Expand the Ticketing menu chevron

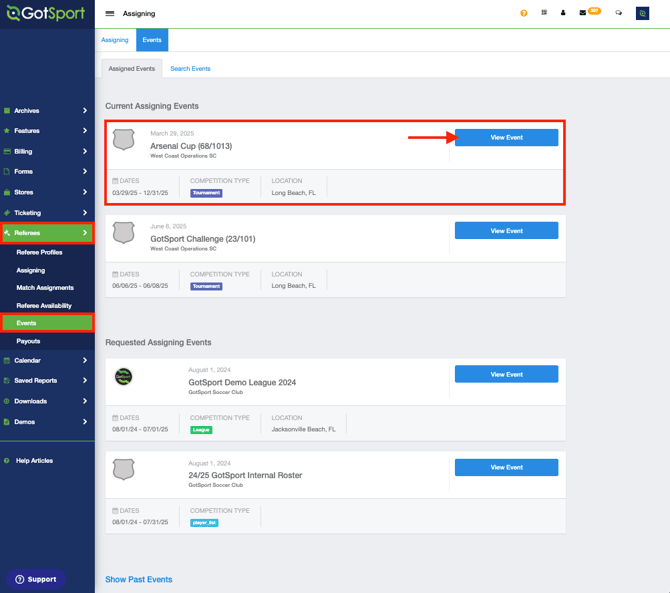(x=85, y=213)
